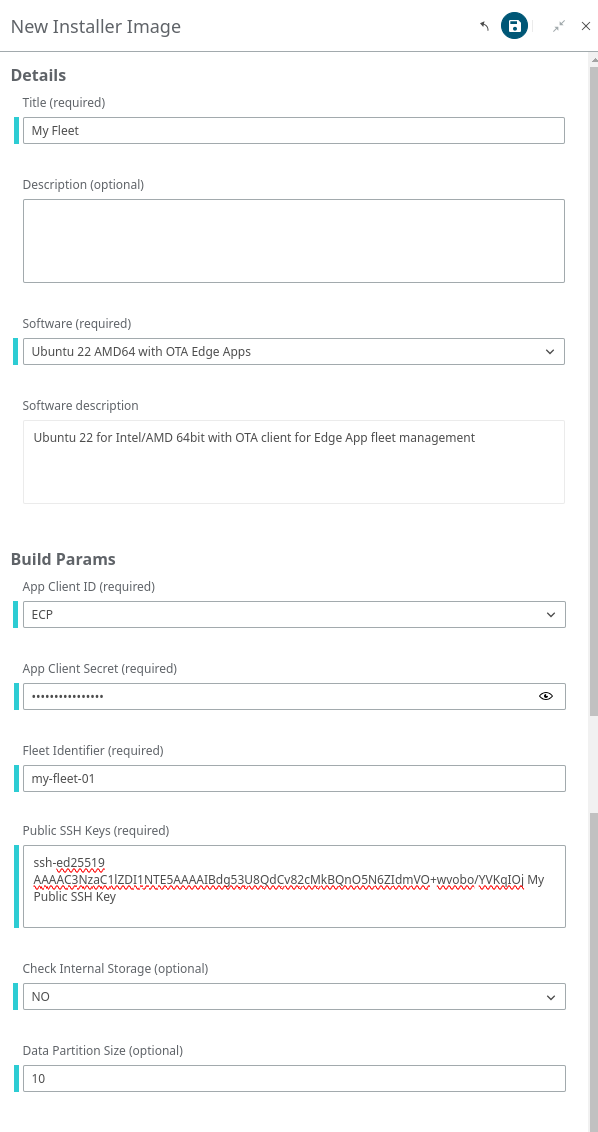Click the Software description read-only text box
This screenshot has width=598, height=1132.
[x=294, y=462]
